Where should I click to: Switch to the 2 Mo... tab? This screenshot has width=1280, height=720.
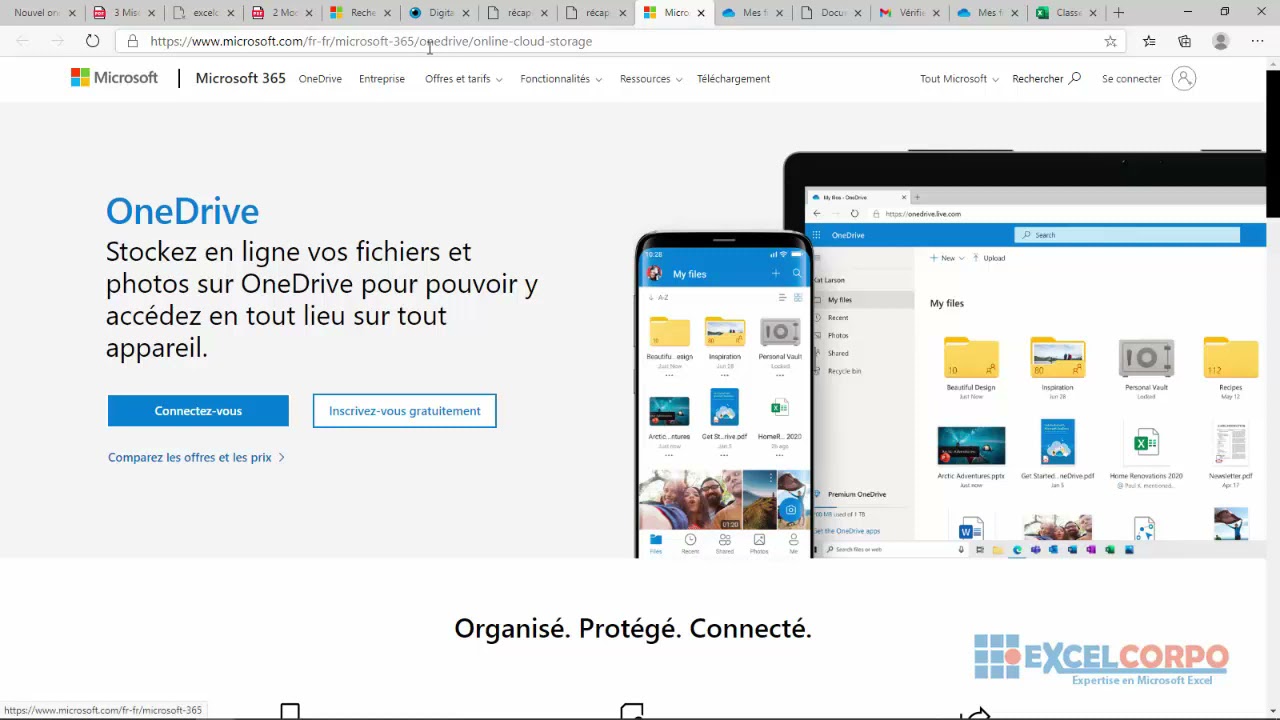pyautogui.click(x=280, y=13)
